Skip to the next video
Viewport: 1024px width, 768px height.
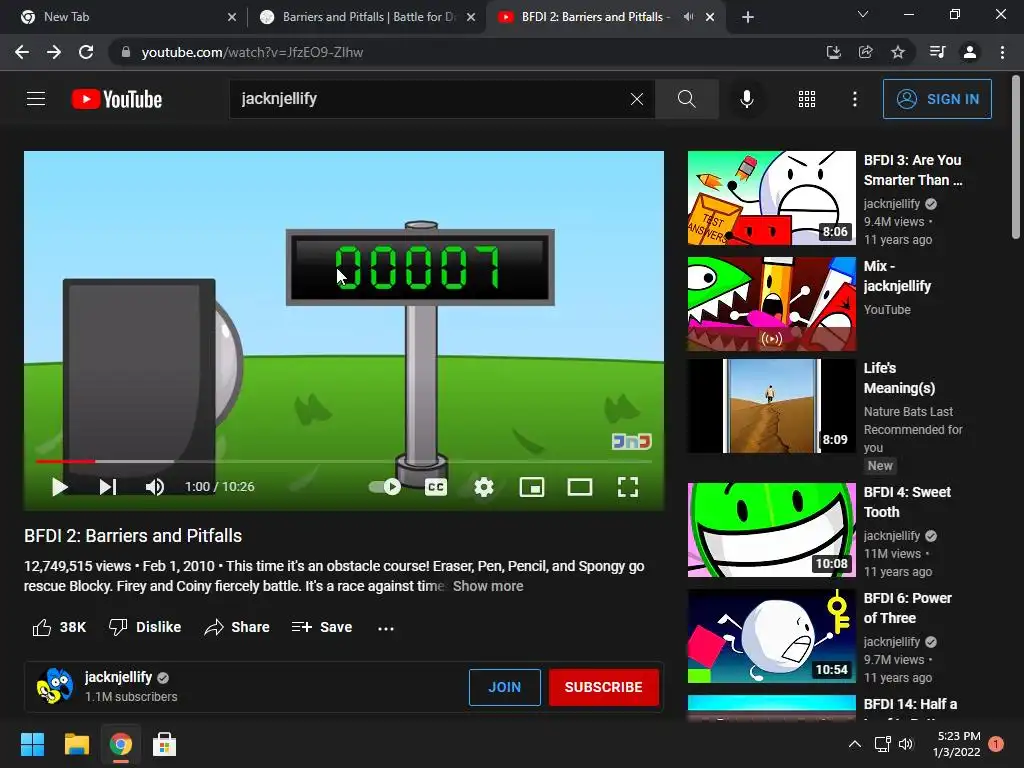pos(108,487)
